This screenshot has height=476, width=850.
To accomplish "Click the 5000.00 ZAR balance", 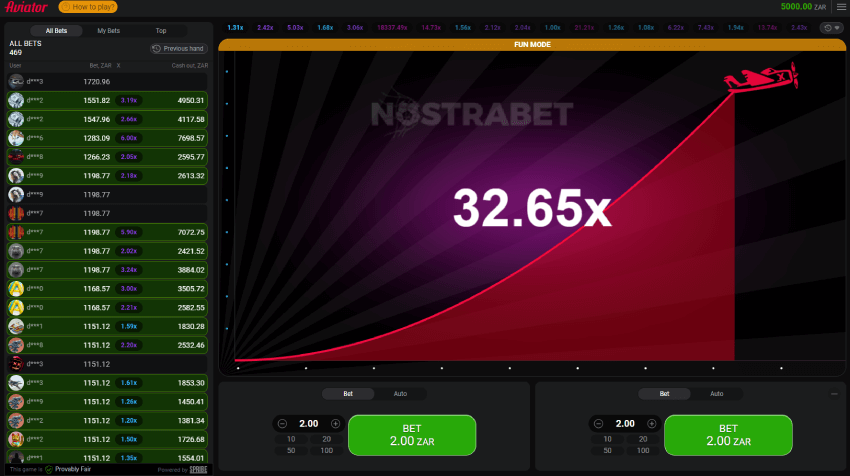I will [x=803, y=7].
